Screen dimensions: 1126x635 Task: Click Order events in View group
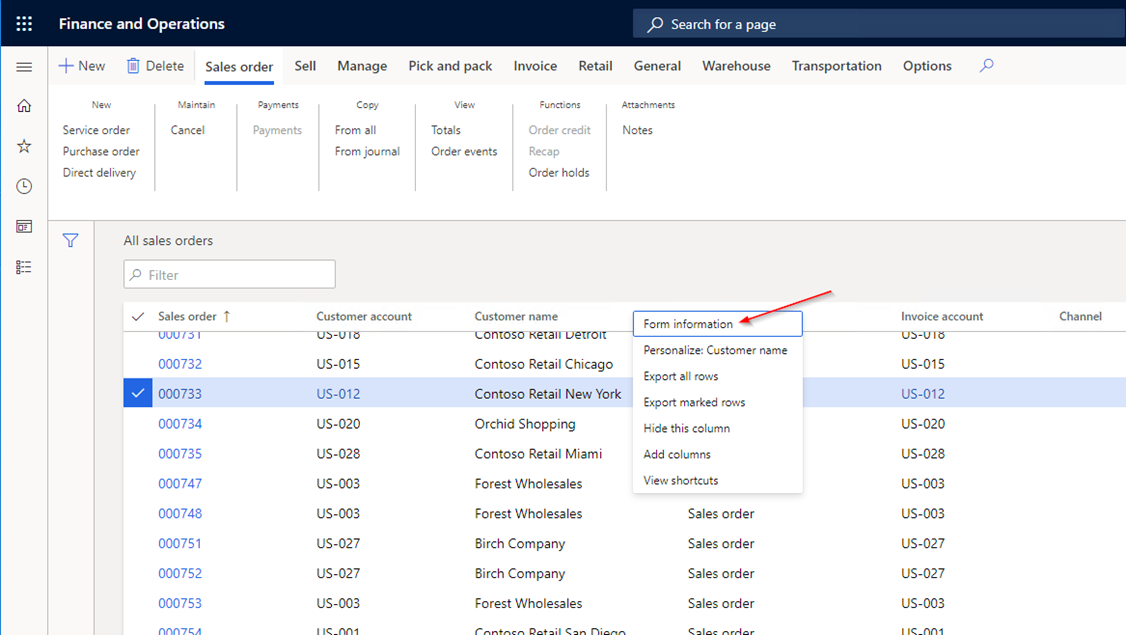pyautogui.click(x=464, y=152)
